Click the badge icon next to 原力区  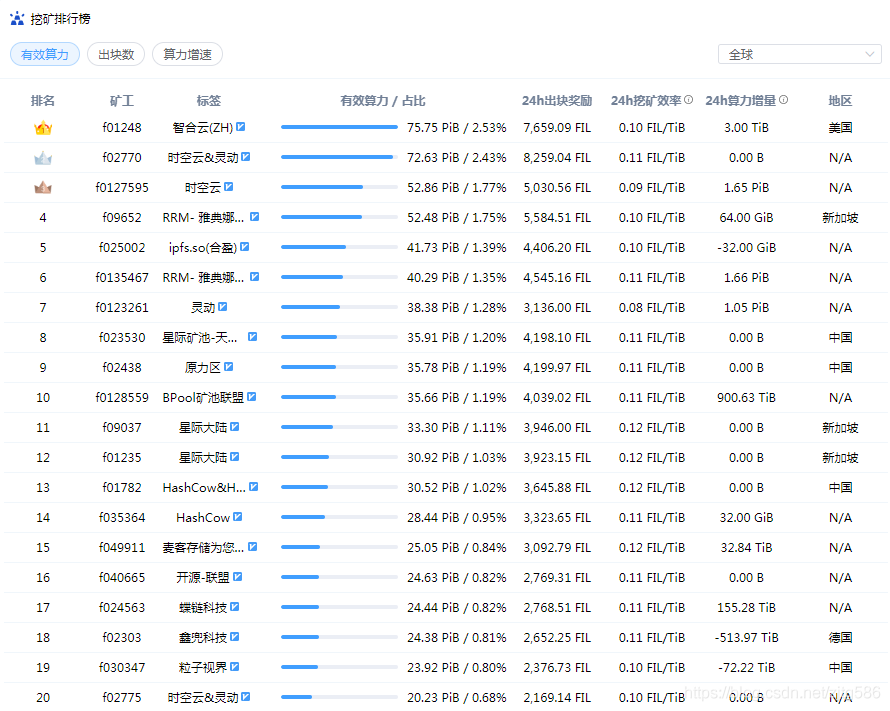229,367
